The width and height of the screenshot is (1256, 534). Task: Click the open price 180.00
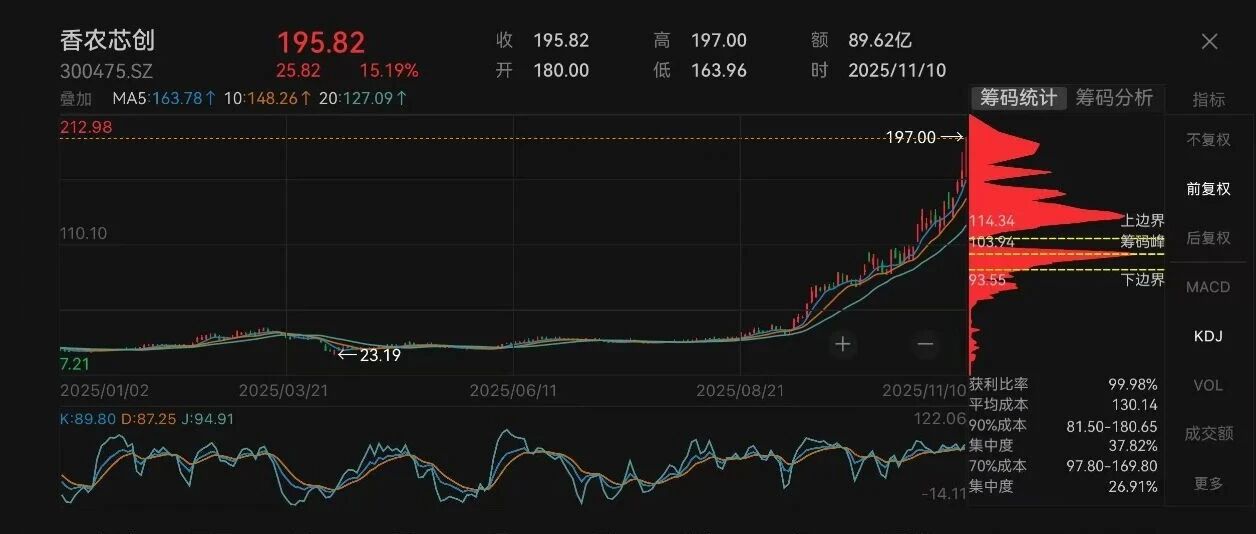[x=561, y=71]
